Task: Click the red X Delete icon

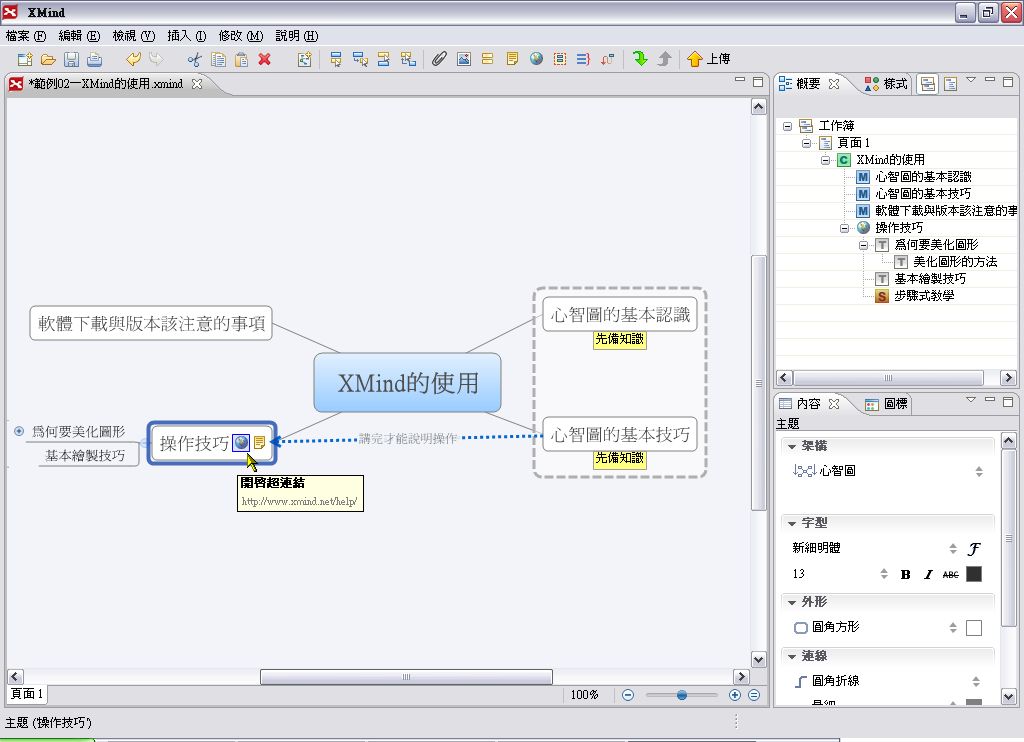Action: (264, 59)
